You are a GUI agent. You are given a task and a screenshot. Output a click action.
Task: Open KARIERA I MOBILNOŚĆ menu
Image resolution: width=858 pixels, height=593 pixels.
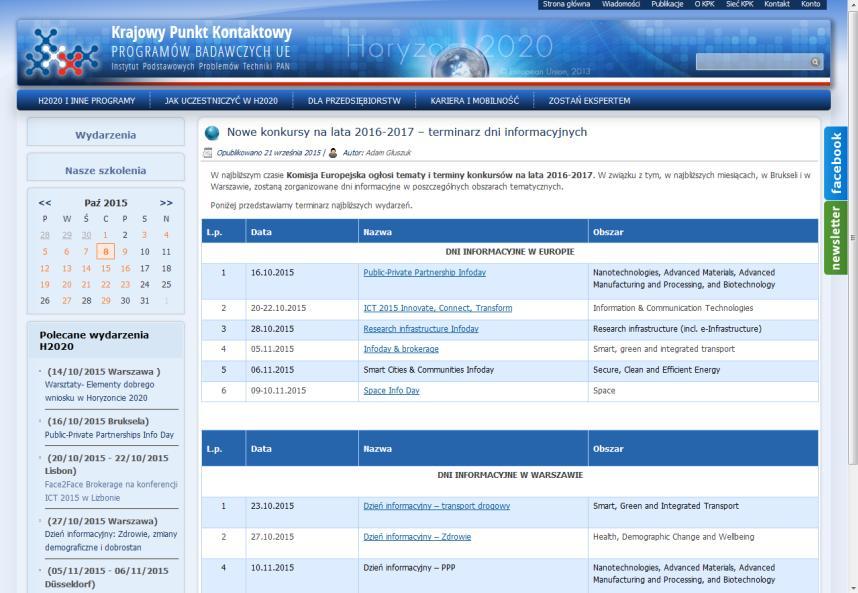coord(474,101)
